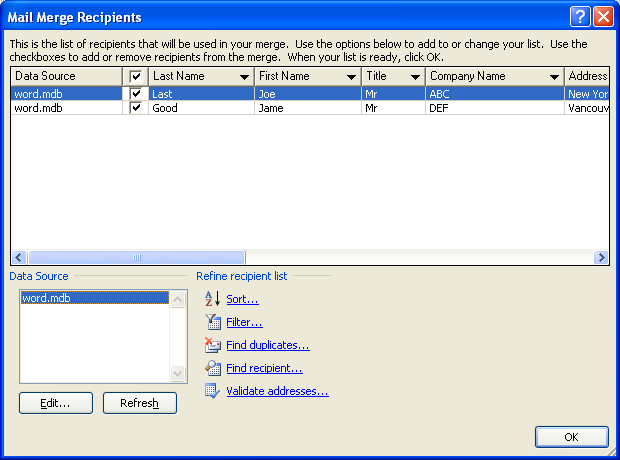The height and width of the screenshot is (460, 620).
Task: Click the OK button
Action: (572, 437)
